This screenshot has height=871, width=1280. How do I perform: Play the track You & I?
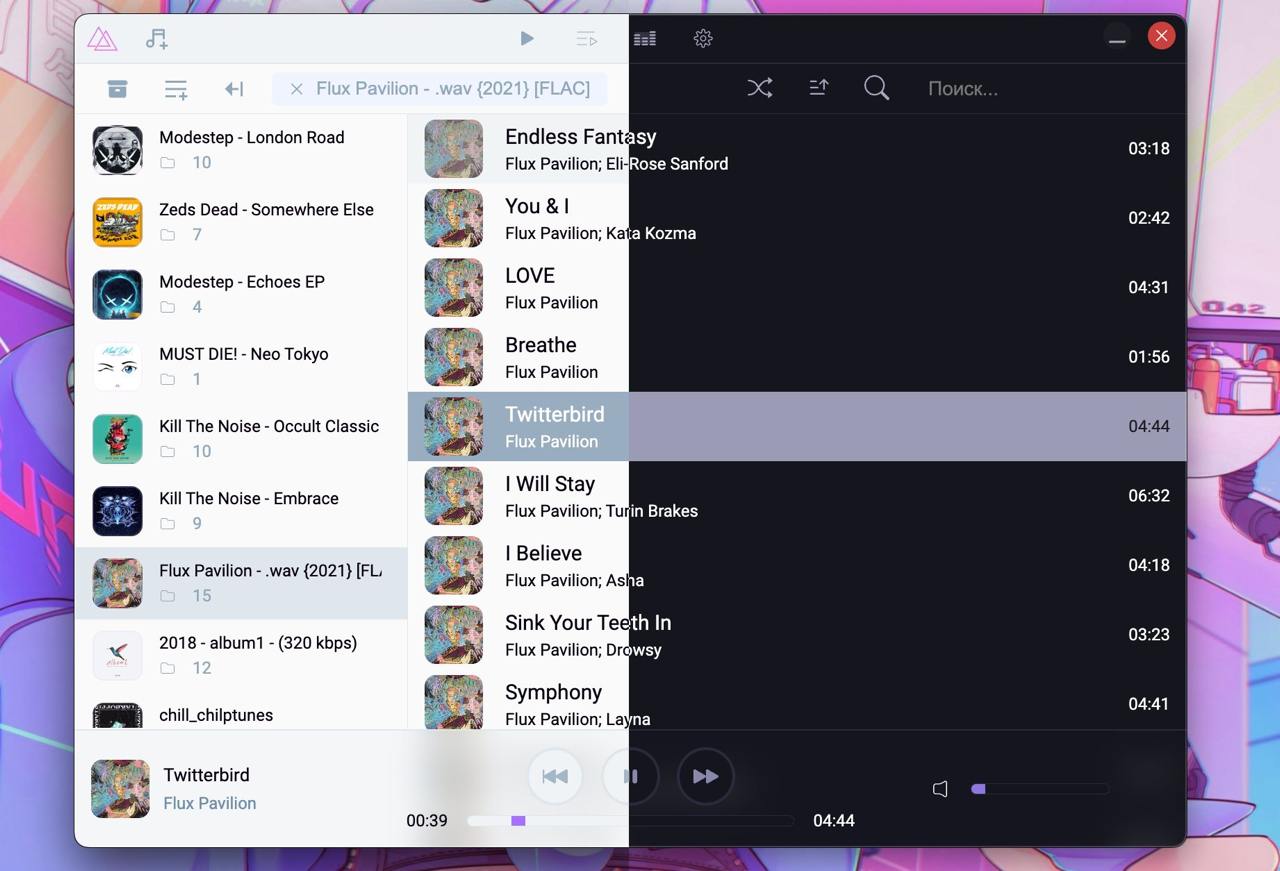[x=797, y=218]
